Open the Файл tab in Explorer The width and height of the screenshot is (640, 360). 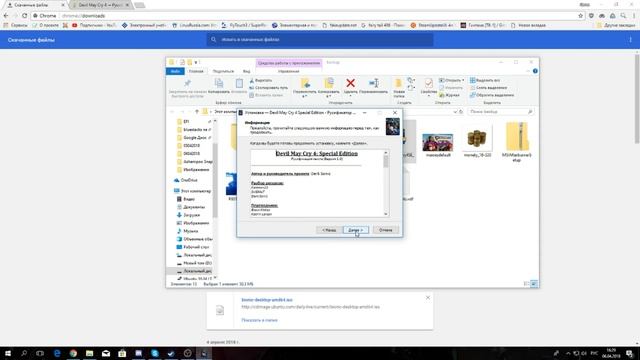175,71
